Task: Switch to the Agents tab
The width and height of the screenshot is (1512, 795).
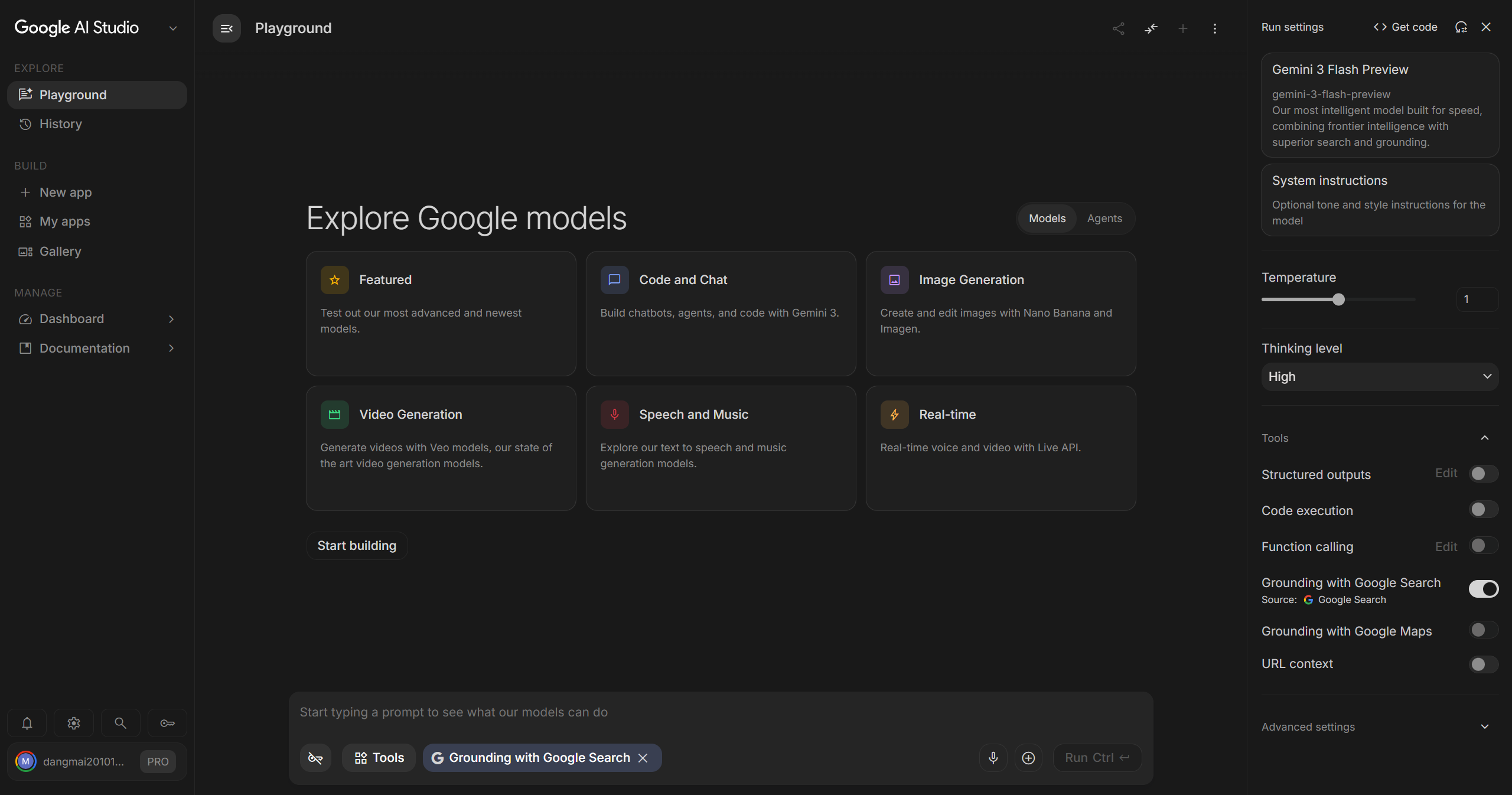Action: 1104,219
